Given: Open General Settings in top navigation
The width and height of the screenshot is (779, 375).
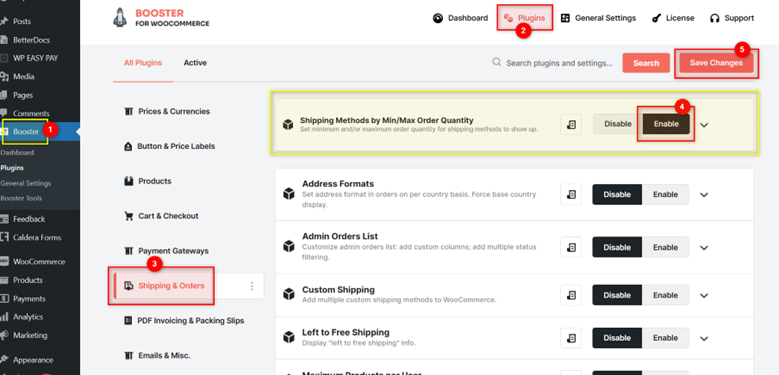Looking at the screenshot, I should [x=598, y=18].
